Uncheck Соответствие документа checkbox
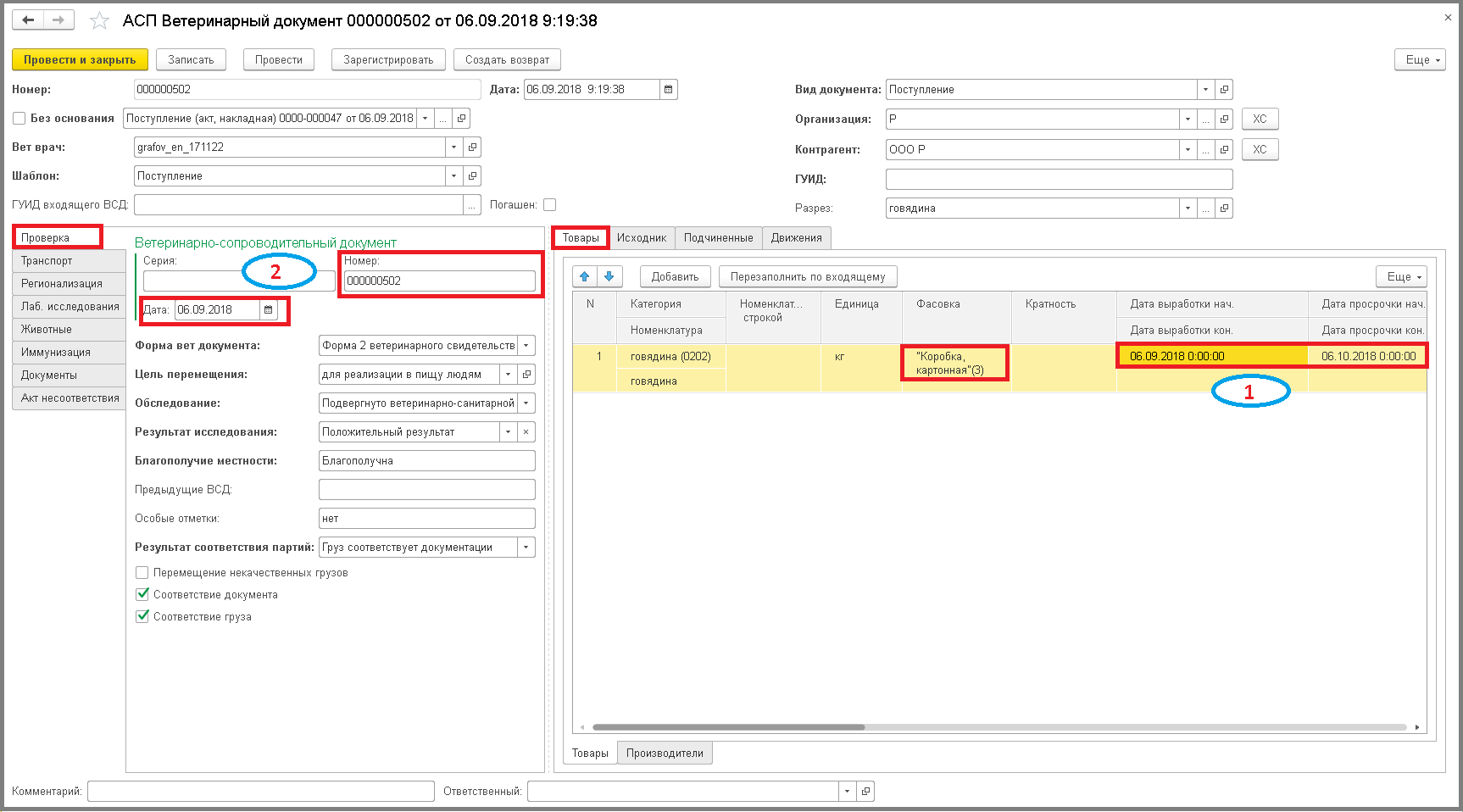This screenshot has height=812, width=1463. (x=142, y=595)
